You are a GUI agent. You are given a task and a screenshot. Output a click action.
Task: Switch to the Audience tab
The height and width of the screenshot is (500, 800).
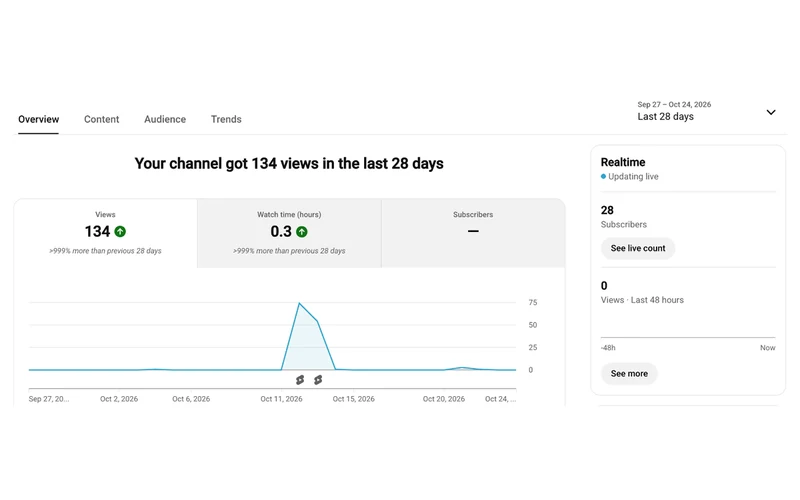coord(165,119)
